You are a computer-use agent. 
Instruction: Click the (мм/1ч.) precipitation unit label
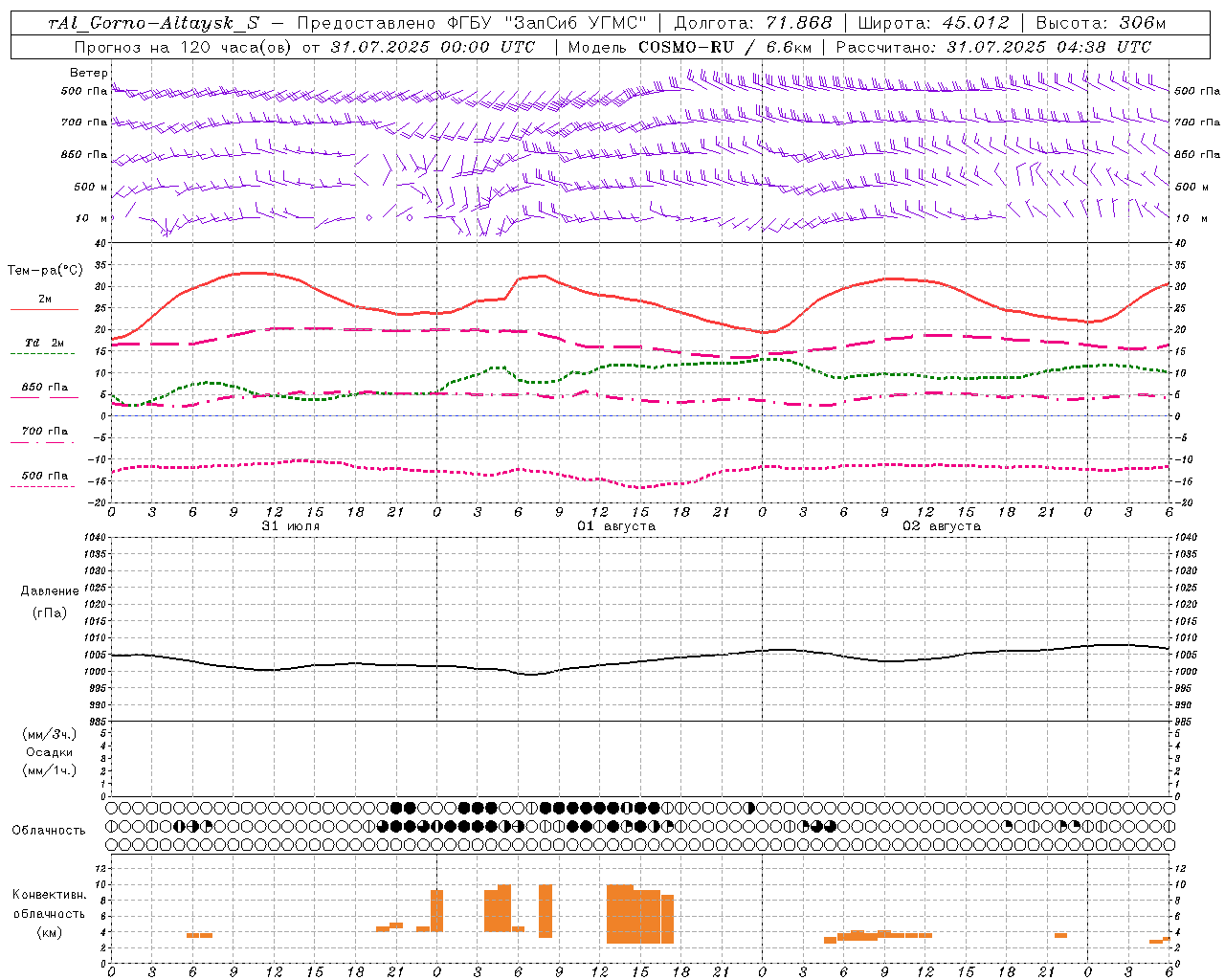pyautogui.click(x=50, y=770)
